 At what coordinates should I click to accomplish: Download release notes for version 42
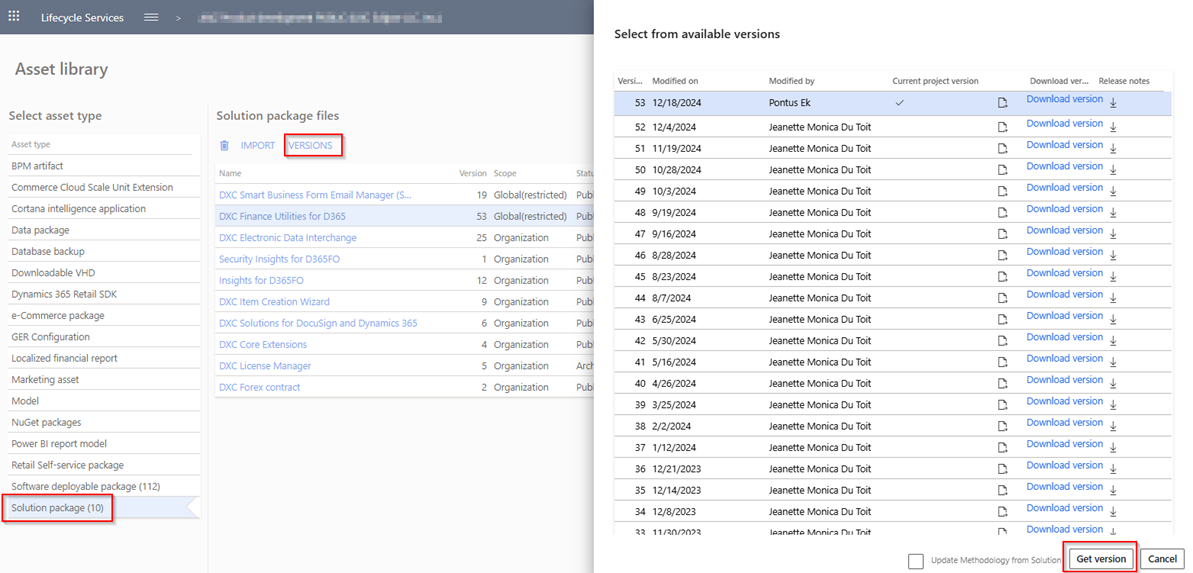coord(1113,341)
